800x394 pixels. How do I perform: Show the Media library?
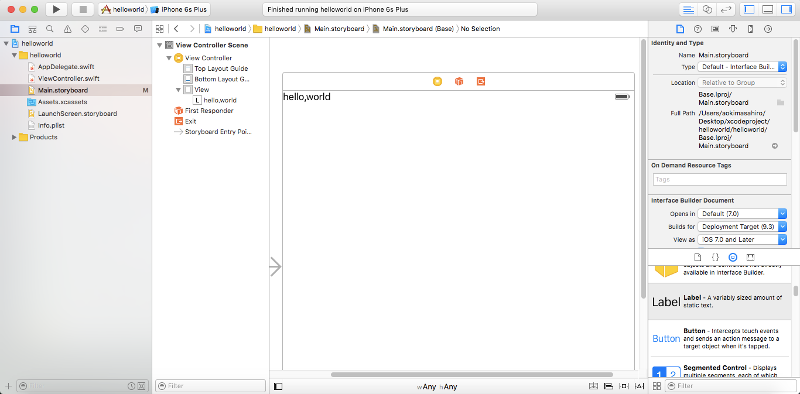coord(751,257)
